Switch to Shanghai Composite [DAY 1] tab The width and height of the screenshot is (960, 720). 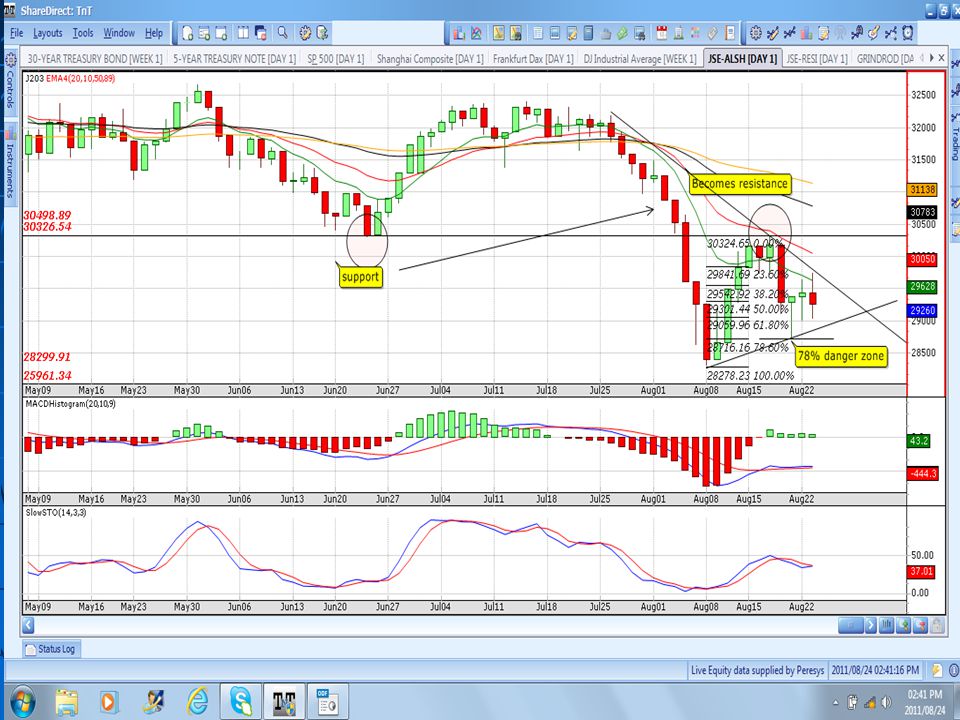coord(430,59)
